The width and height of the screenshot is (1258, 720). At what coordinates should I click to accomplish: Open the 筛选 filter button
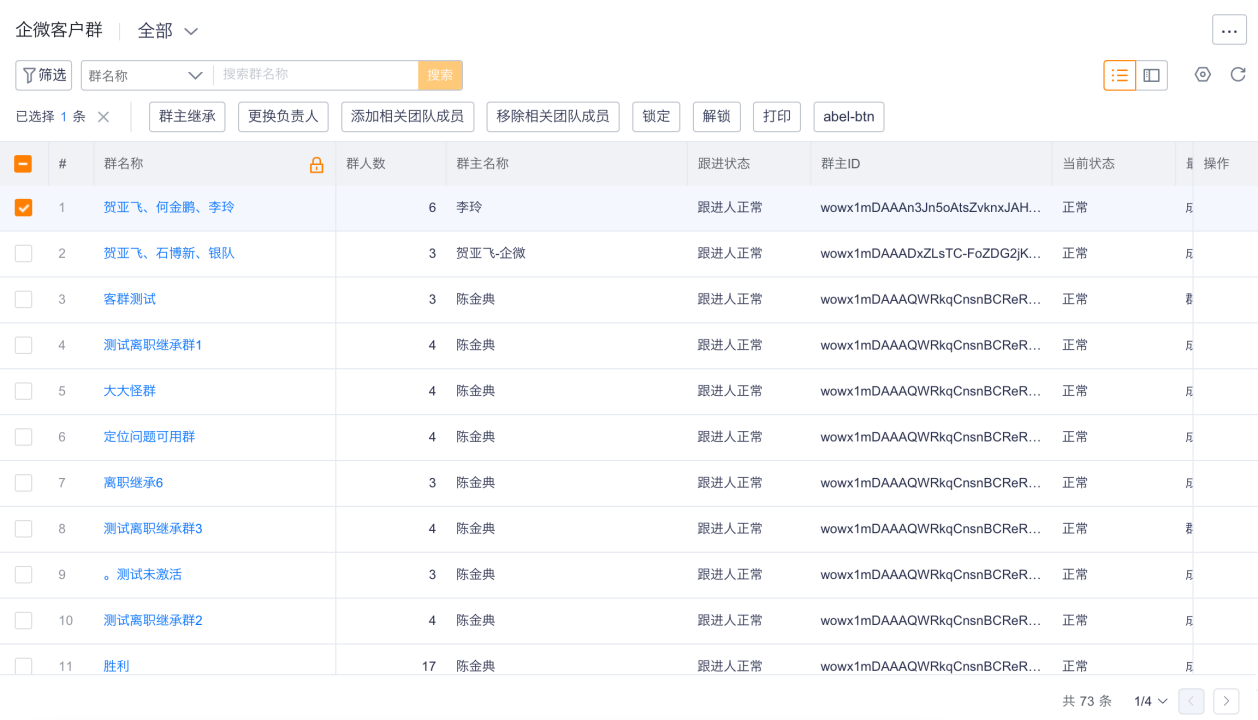[44, 75]
